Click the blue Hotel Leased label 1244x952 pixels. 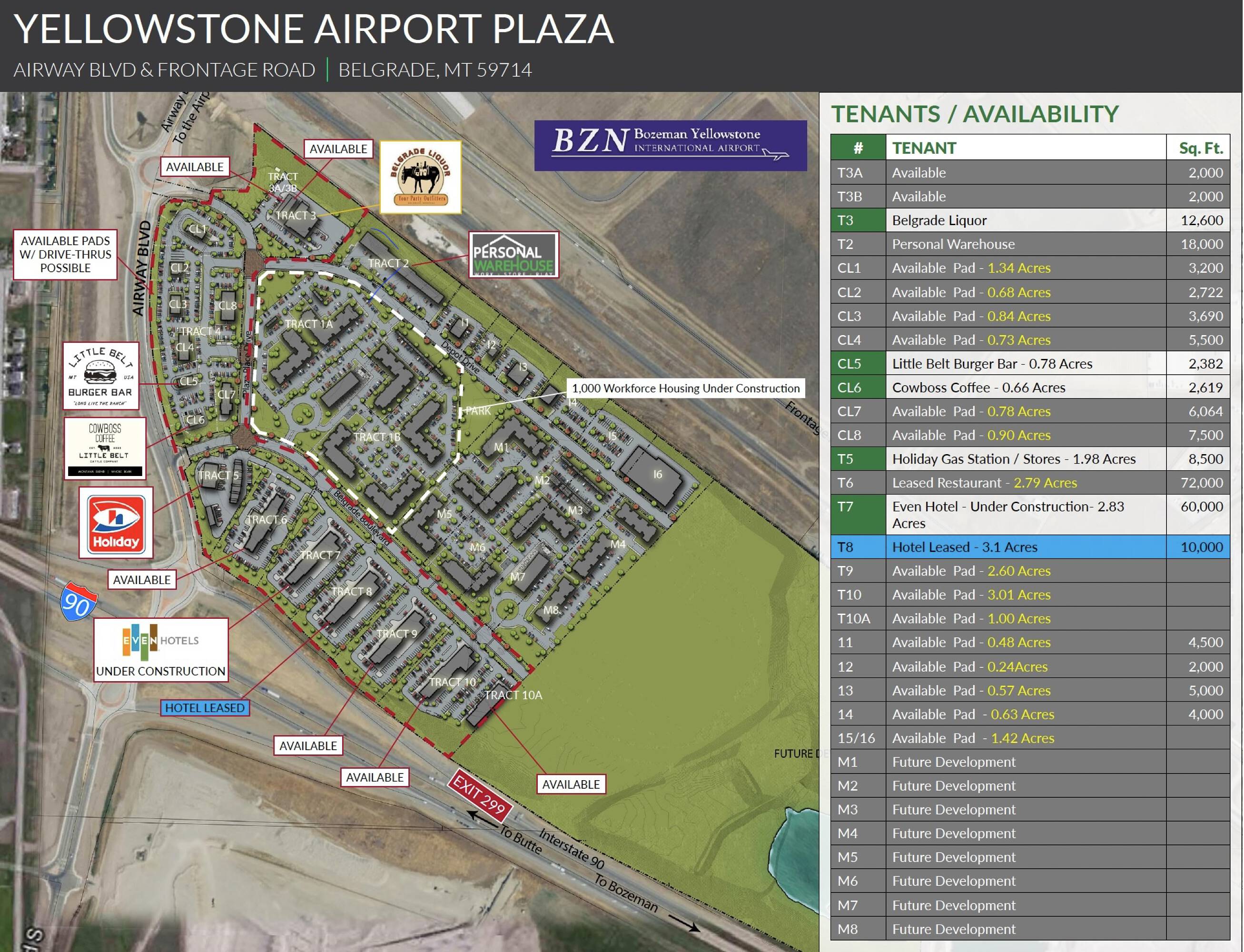[x=205, y=708]
